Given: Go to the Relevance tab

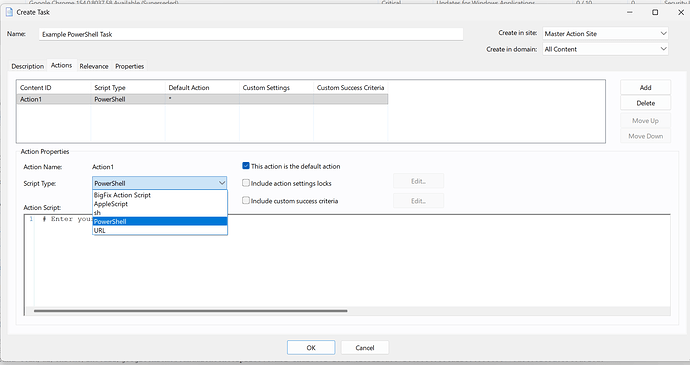Looking at the screenshot, I should 94,66.
